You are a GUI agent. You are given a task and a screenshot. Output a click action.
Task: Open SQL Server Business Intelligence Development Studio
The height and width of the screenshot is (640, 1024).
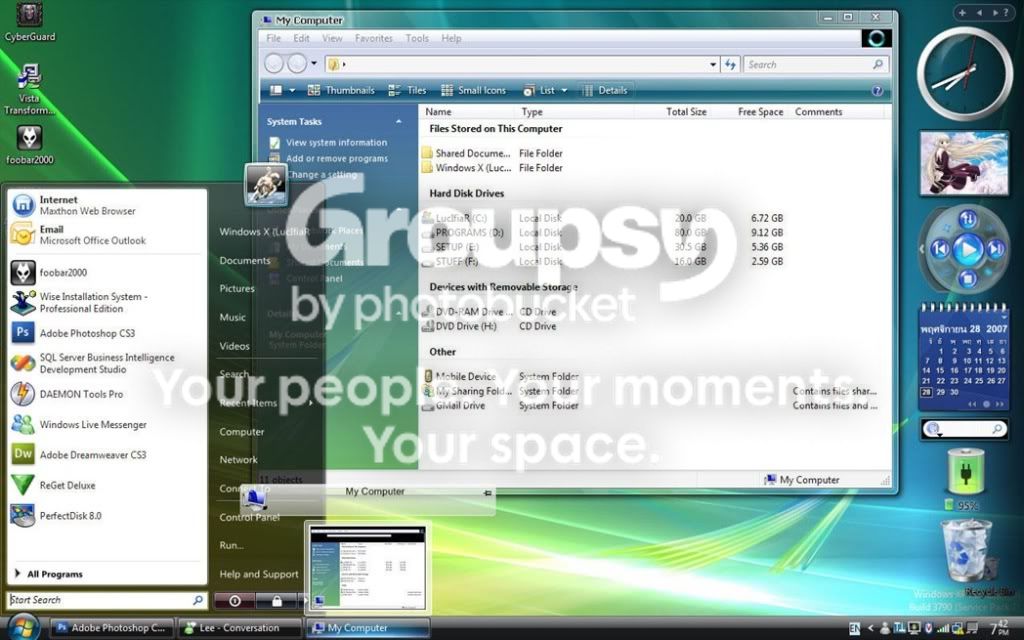click(106, 363)
